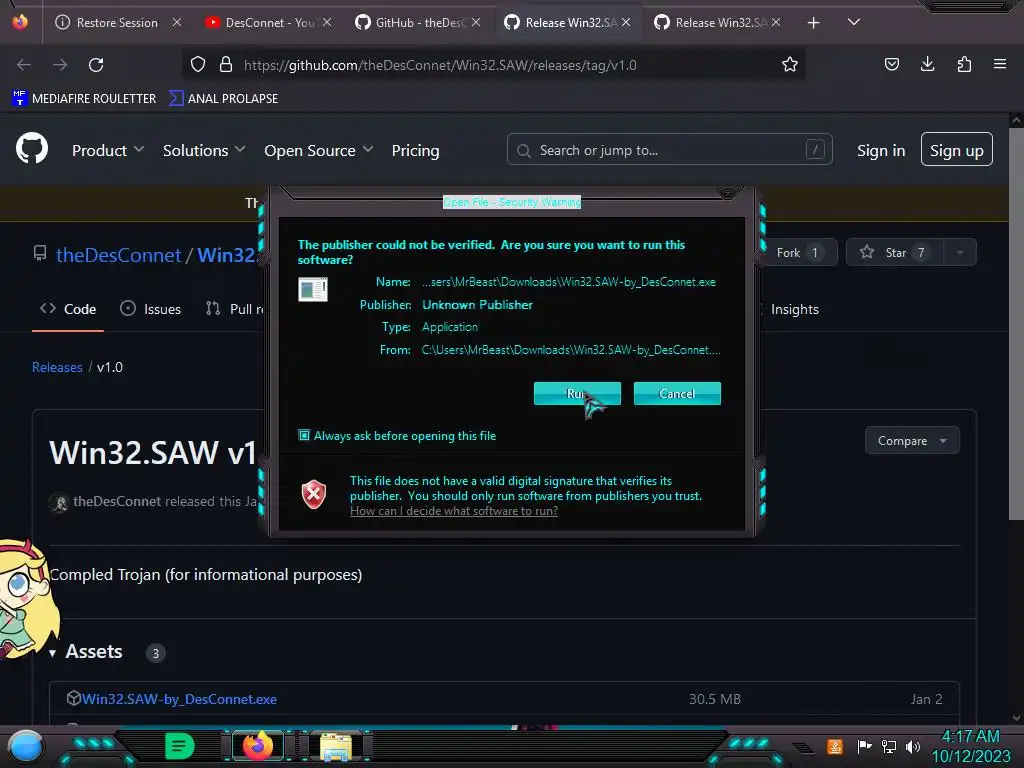This screenshot has height=768, width=1024.
Task: Open MEDIAFIRE ROULETTER bookmark
Action: [x=84, y=99]
